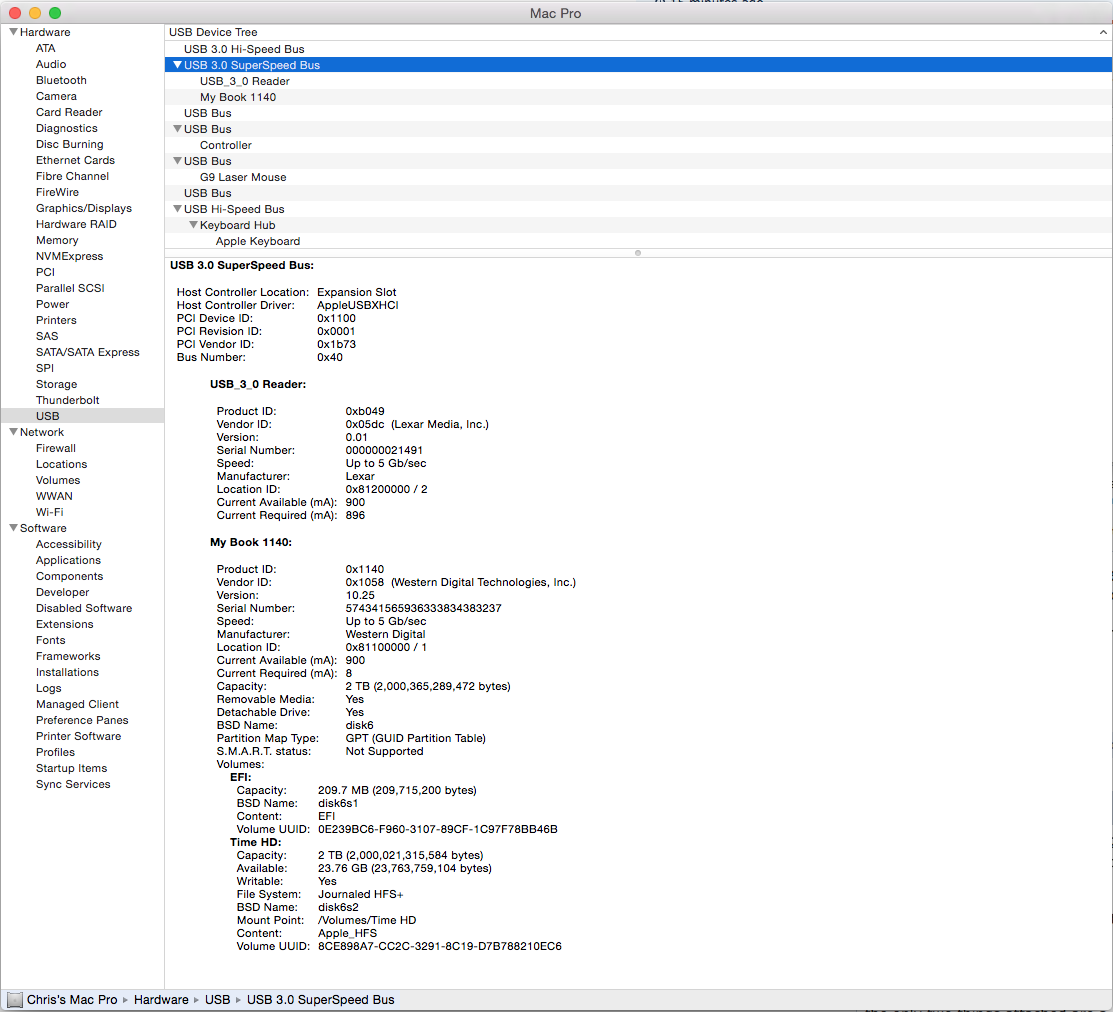Viewport: 1113px width, 1012px height.
Task: Open Disc Burning section
Action: pos(70,144)
